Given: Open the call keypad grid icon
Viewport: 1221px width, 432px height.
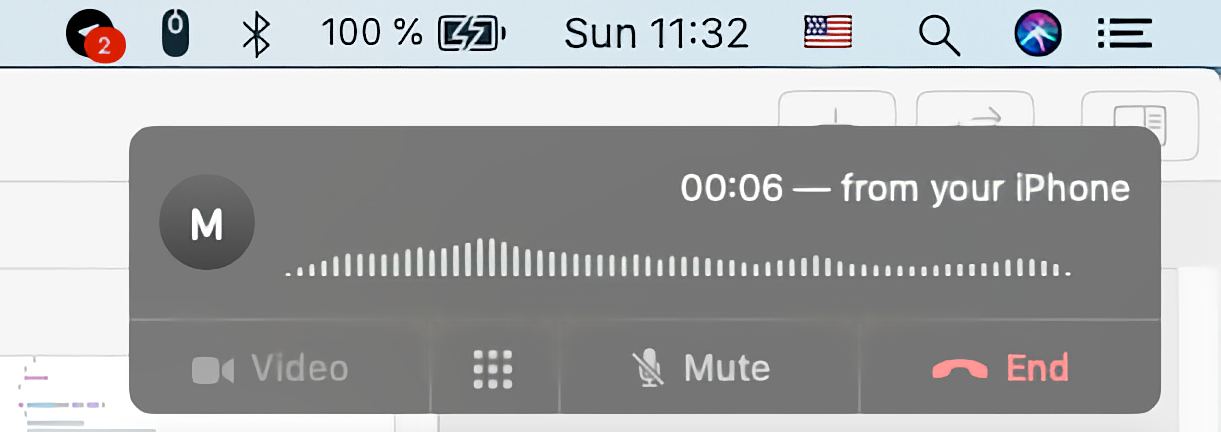Looking at the screenshot, I should click(x=492, y=369).
